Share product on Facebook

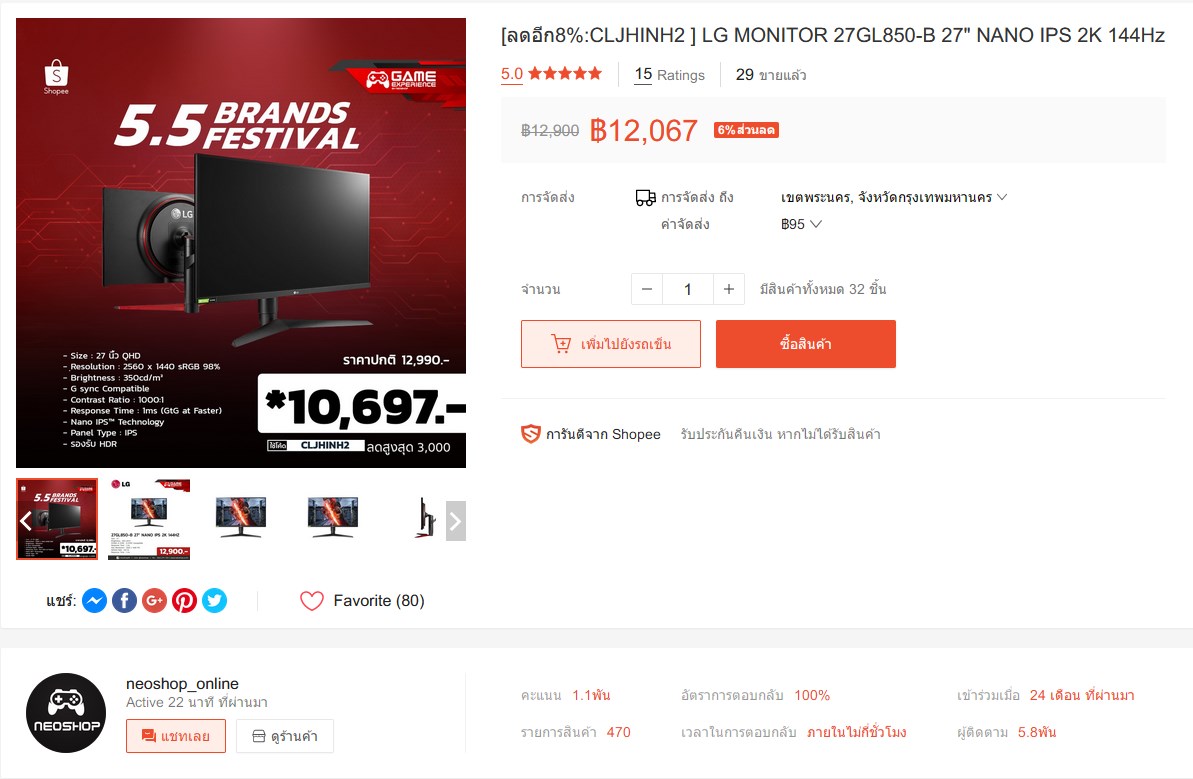pos(125,601)
